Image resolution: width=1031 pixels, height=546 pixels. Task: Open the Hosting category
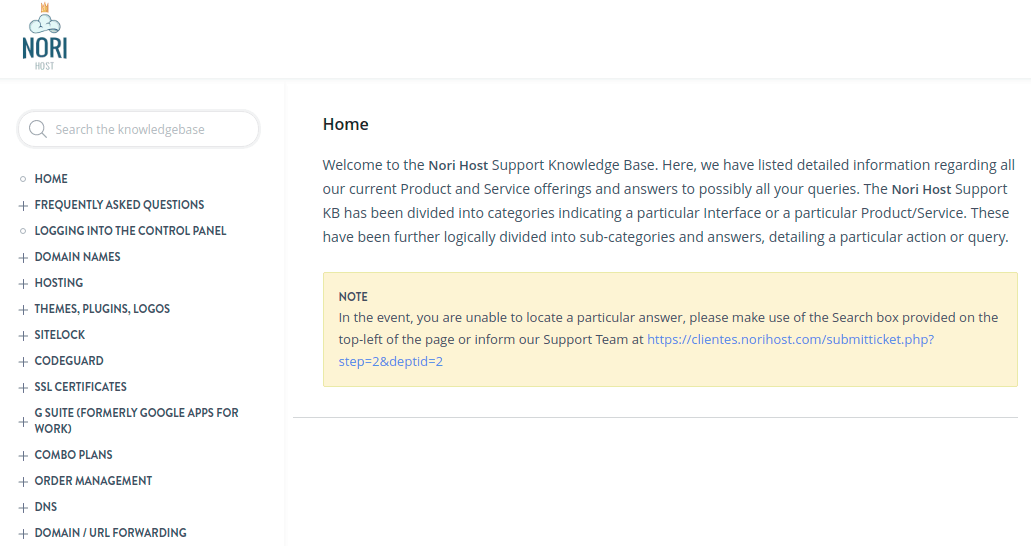tap(59, 283)
